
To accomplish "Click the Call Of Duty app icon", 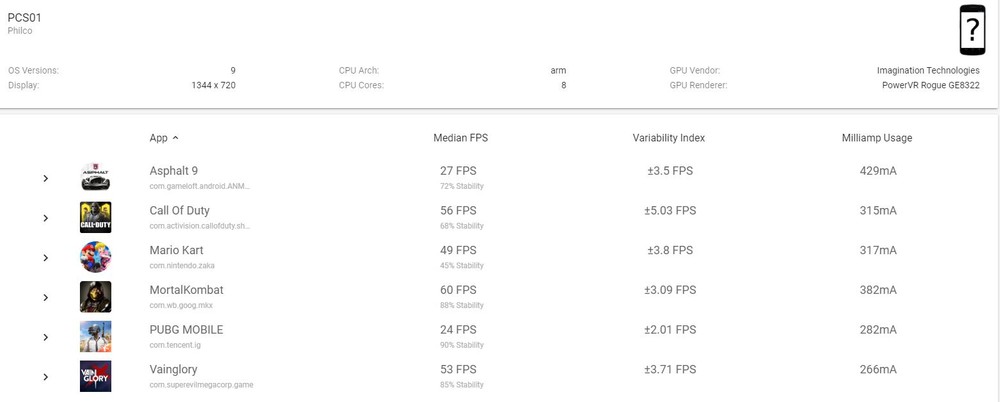I will coord(95,217).
